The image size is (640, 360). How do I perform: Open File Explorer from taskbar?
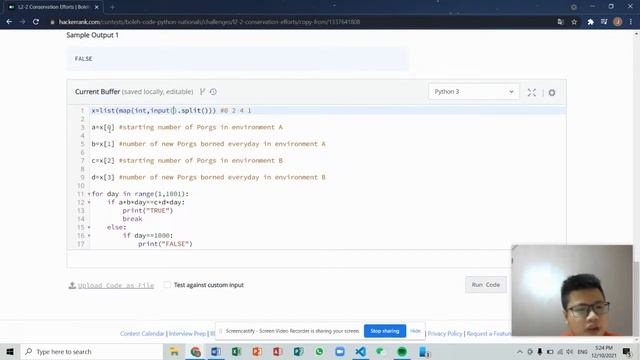point(174,351)
